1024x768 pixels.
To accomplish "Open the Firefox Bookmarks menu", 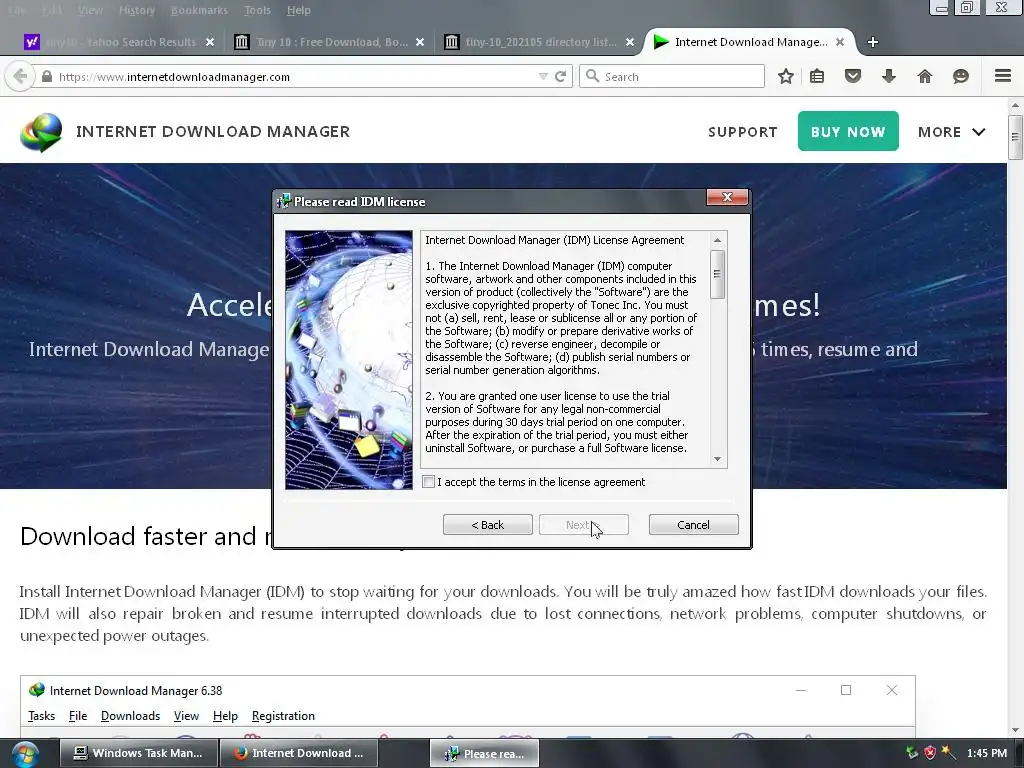I will coord(199,10).
